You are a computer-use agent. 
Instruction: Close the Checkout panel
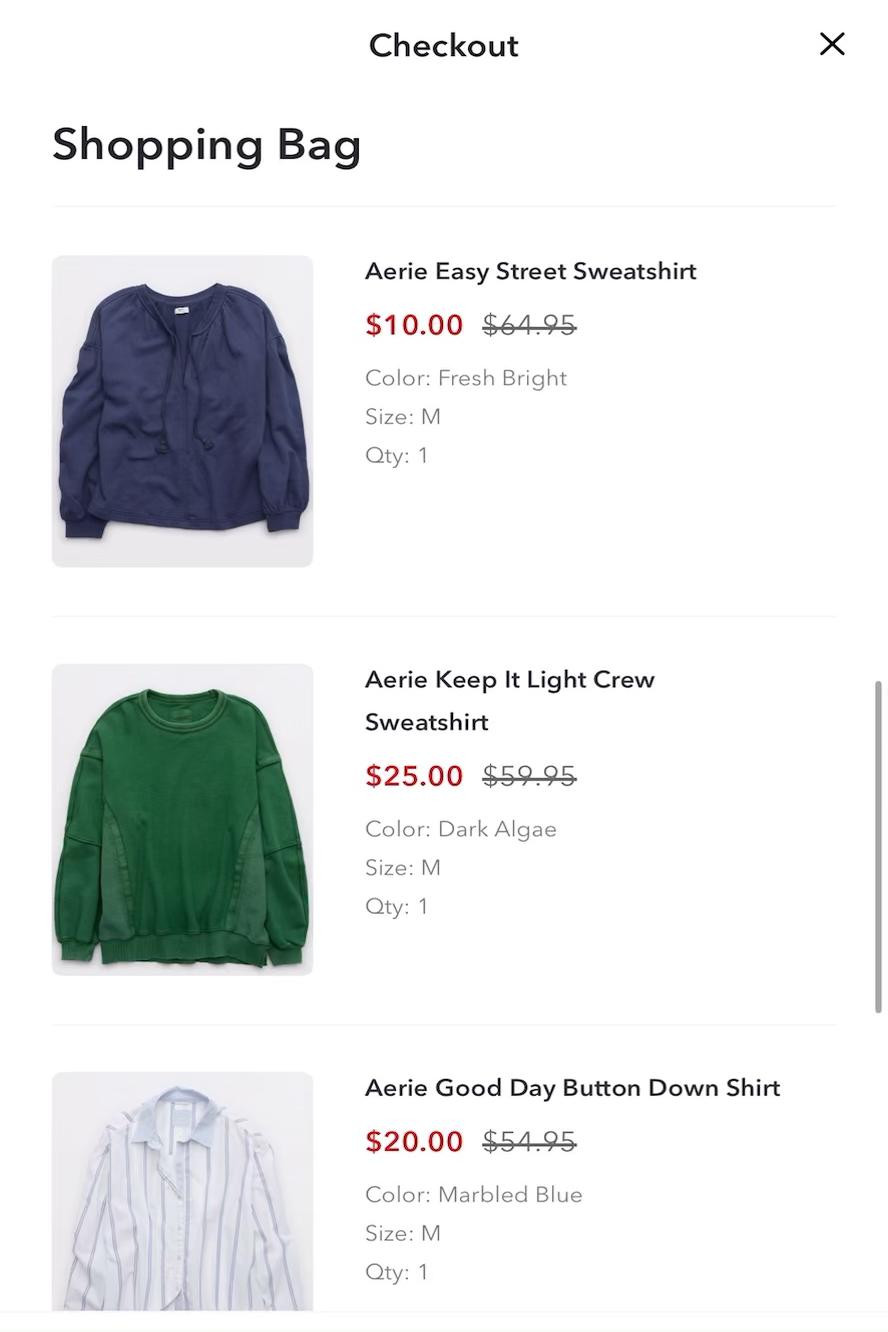point(831,43)
